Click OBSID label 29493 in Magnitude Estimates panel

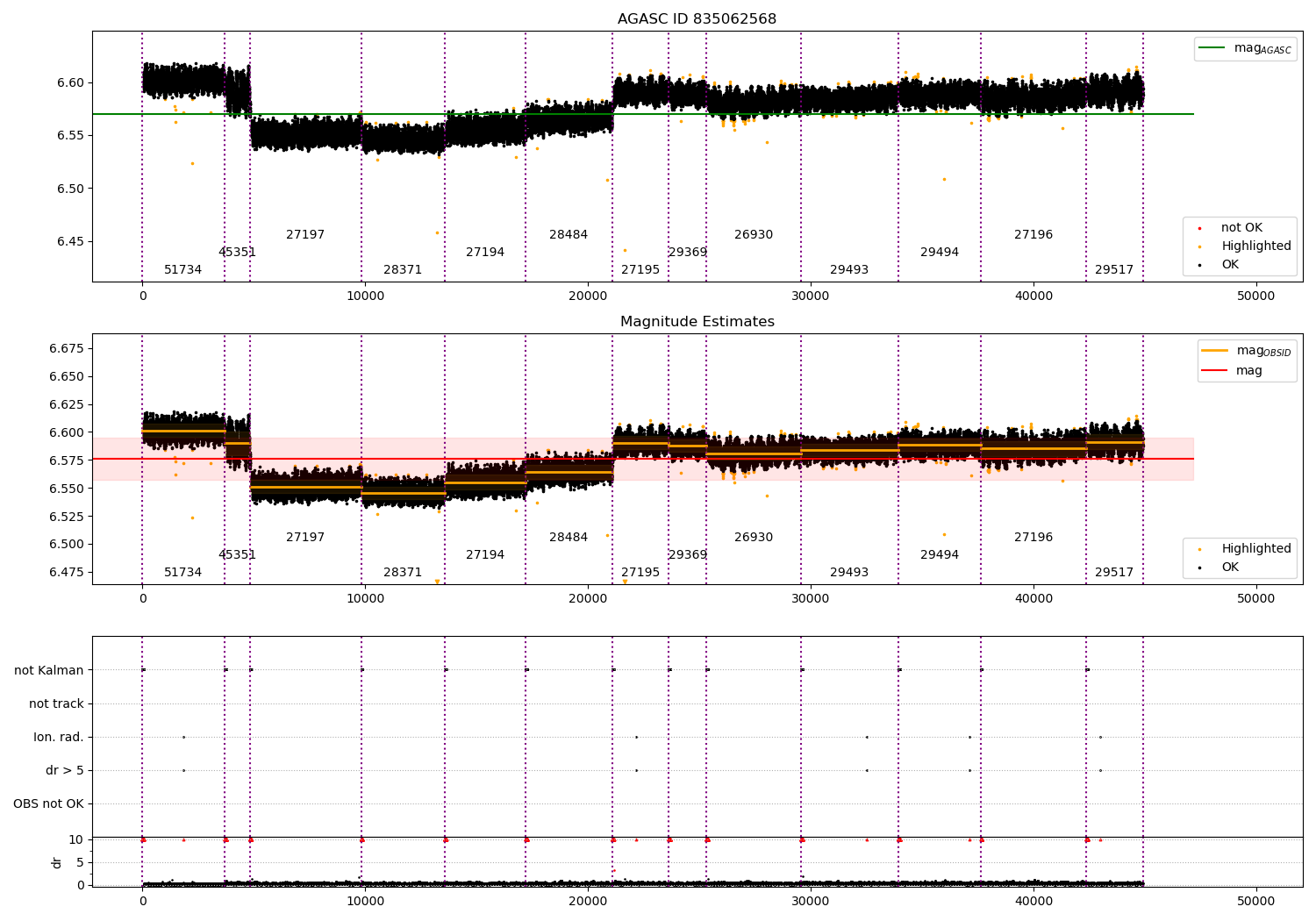coord(849,573)
